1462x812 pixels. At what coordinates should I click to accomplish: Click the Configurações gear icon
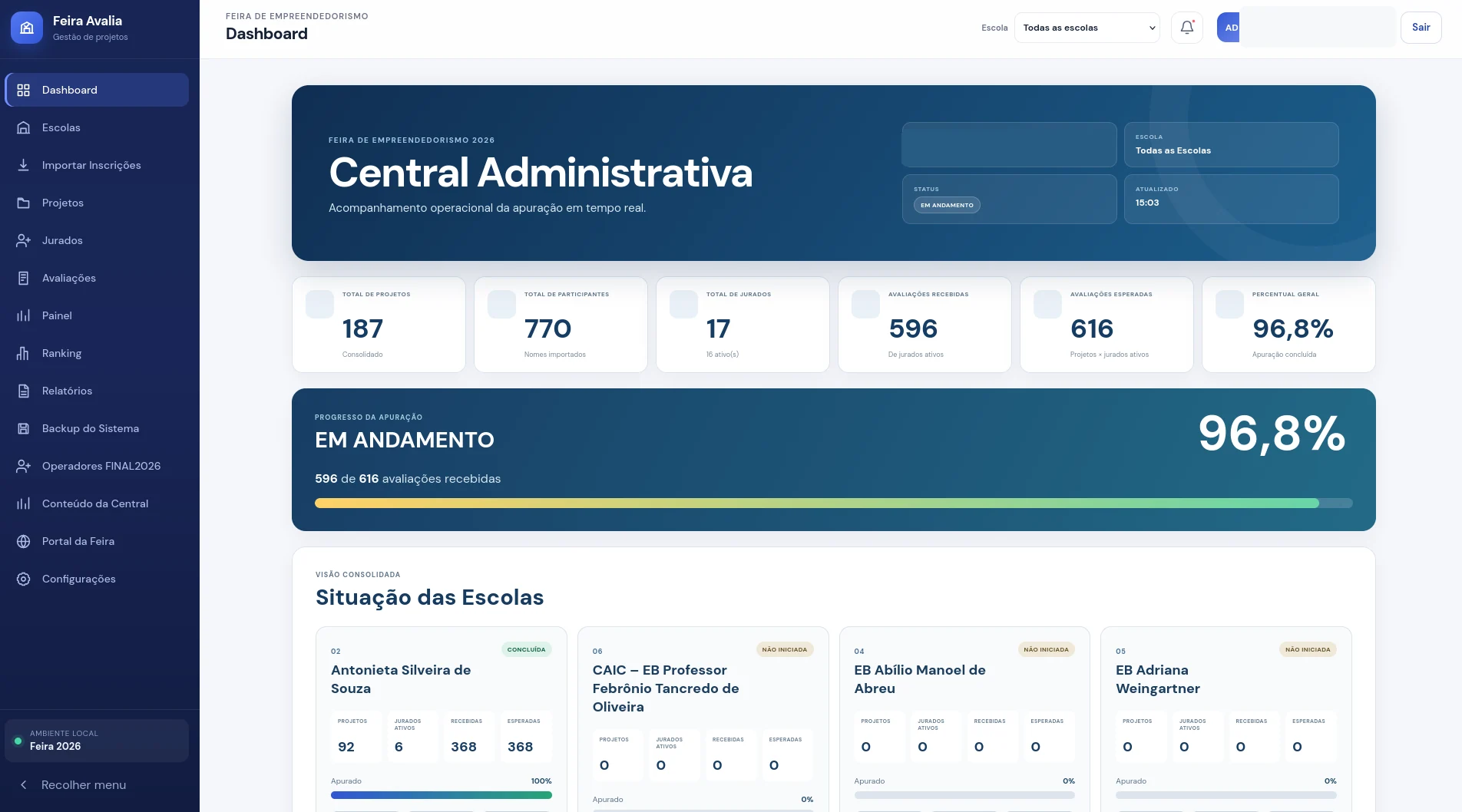(x=24, y=579)
